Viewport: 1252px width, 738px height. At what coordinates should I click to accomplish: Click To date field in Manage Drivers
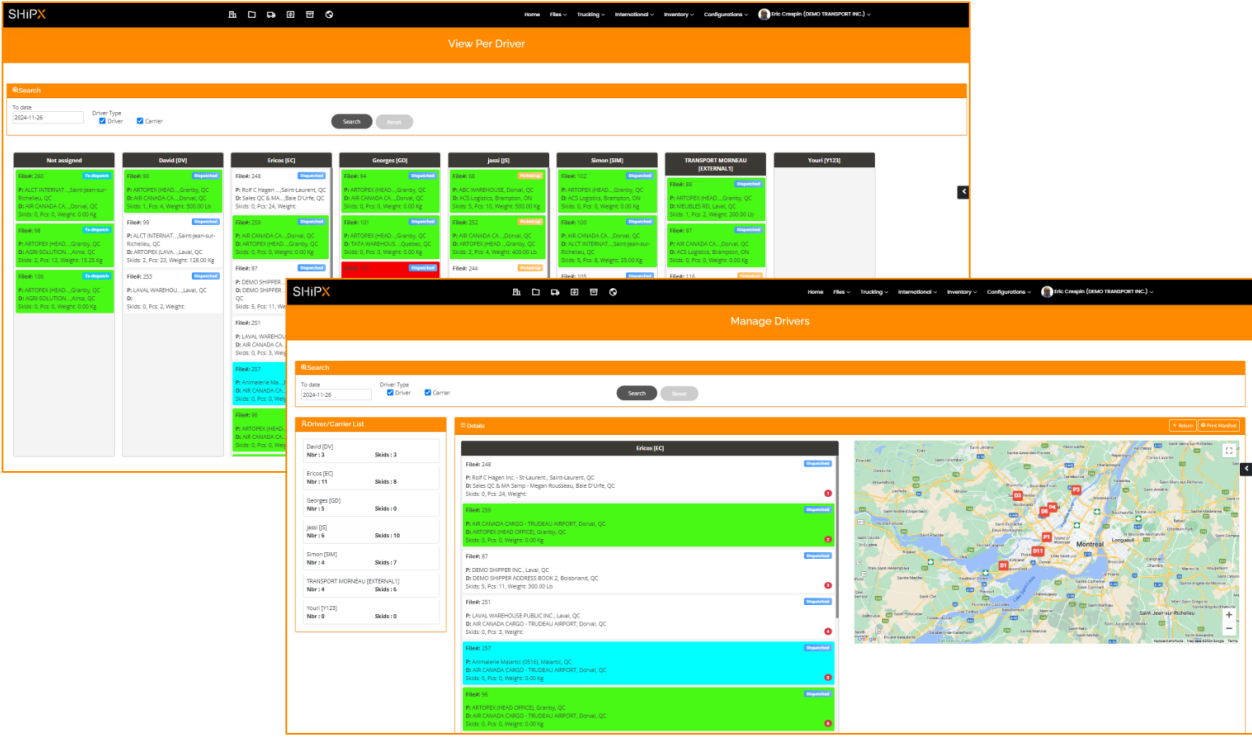336,395
